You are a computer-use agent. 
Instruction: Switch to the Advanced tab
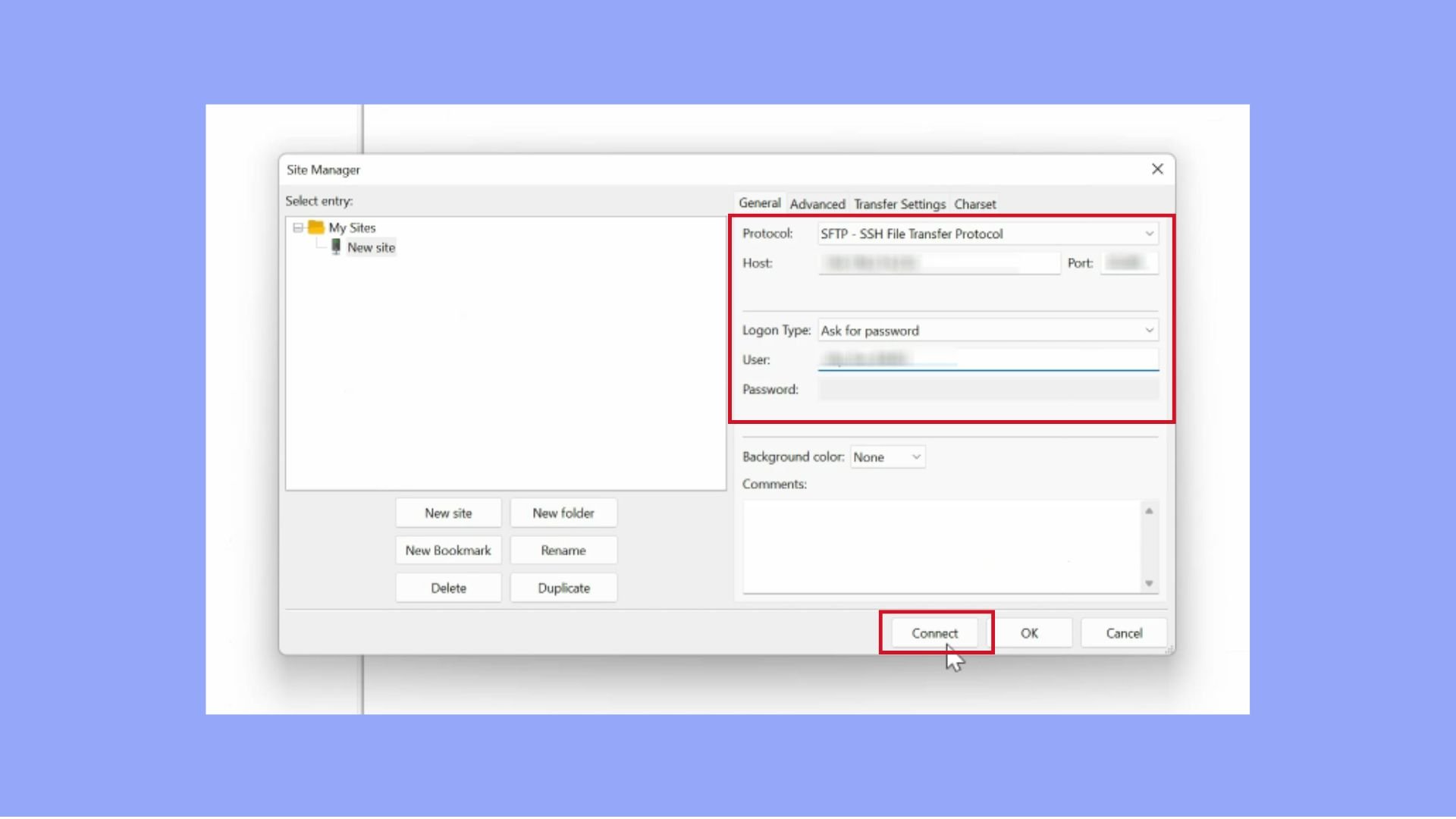(817, 204)
